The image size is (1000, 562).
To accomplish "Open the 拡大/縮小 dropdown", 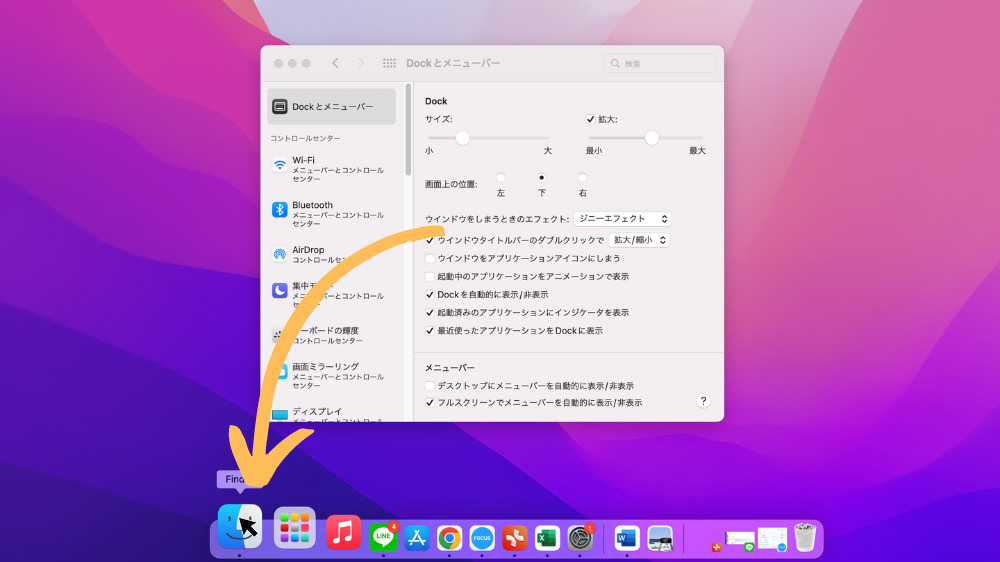I will coord(639,240).
